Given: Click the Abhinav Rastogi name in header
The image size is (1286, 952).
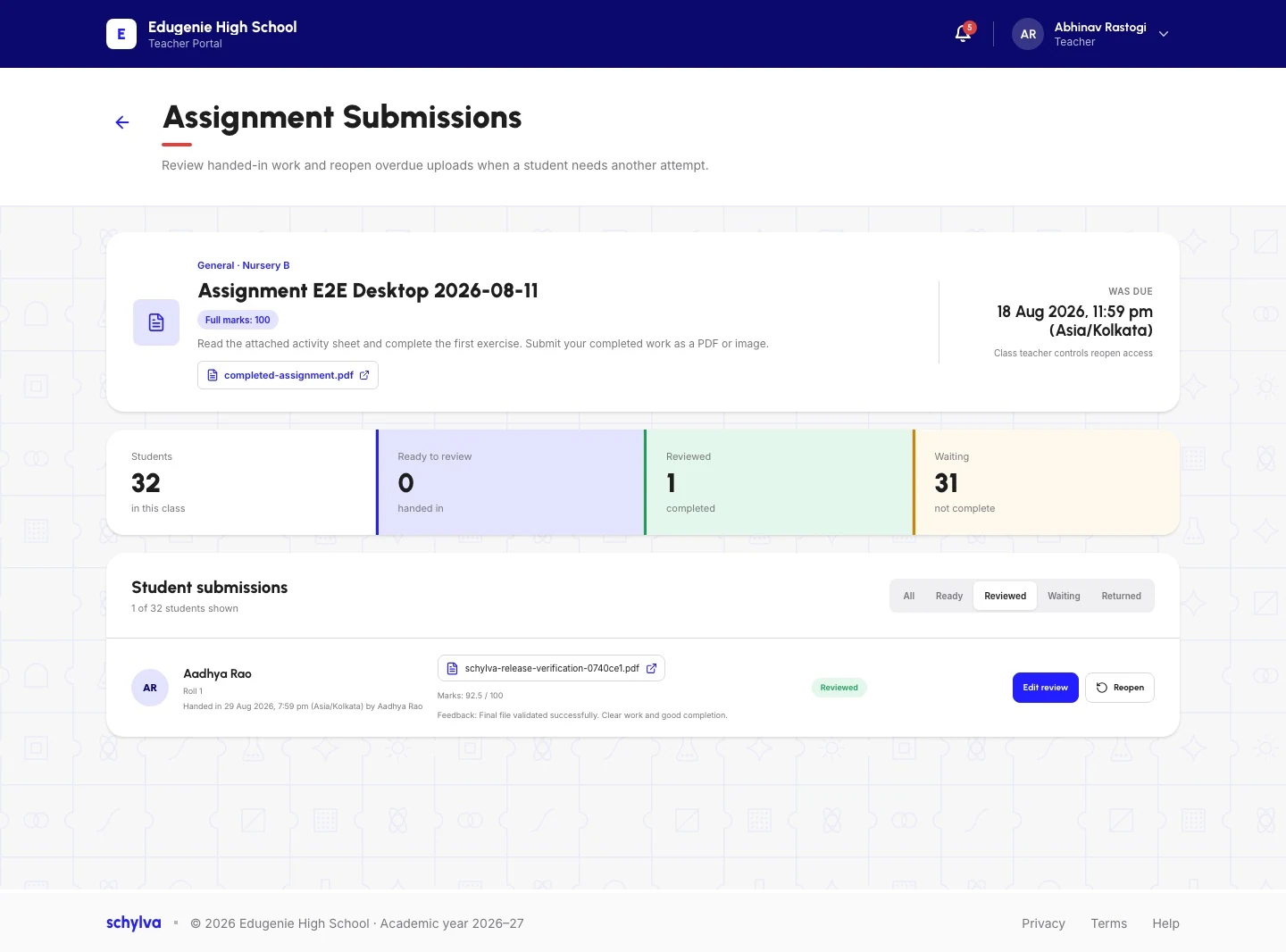Looking at the screenshot, I should pyautogui.click(x=1100, y=27).
